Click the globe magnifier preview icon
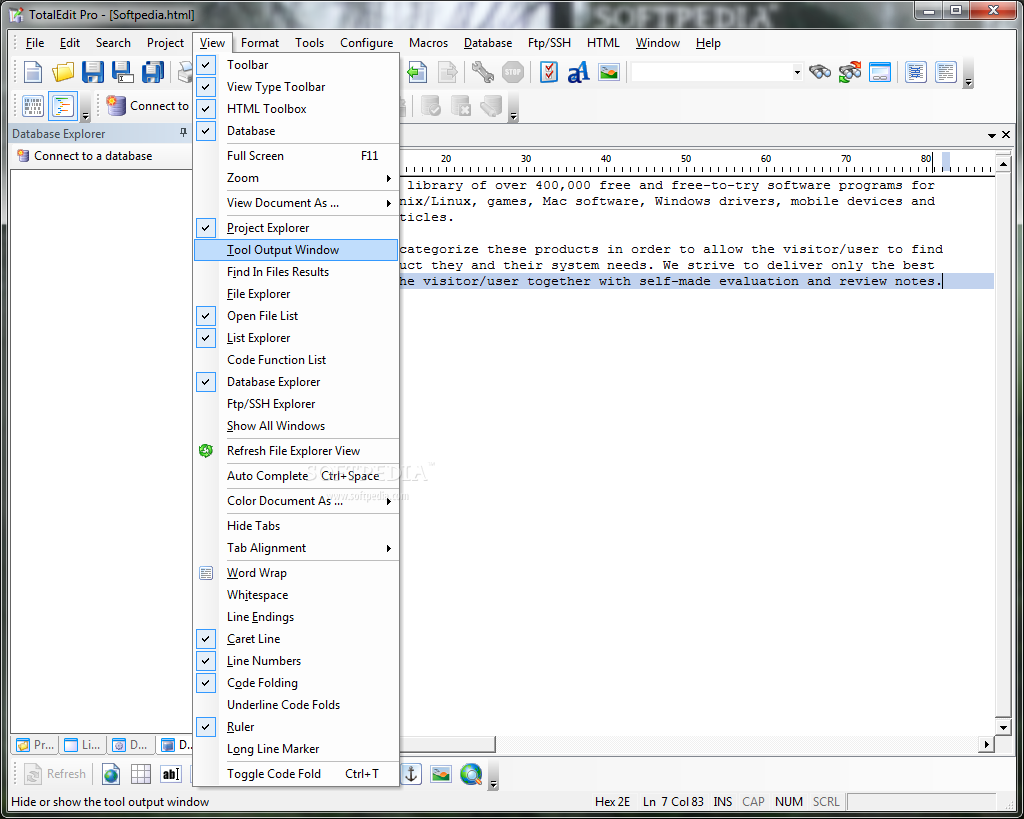Screen dimensions: 1024x819 (471, 774)
